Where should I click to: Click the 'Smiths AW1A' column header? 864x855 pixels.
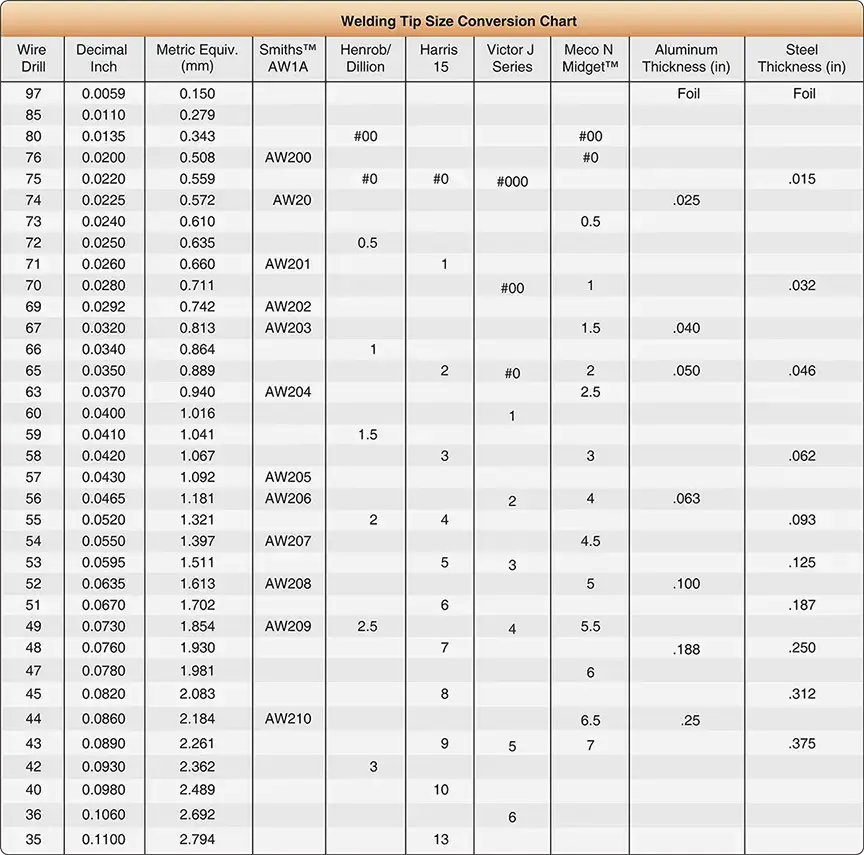288,58
